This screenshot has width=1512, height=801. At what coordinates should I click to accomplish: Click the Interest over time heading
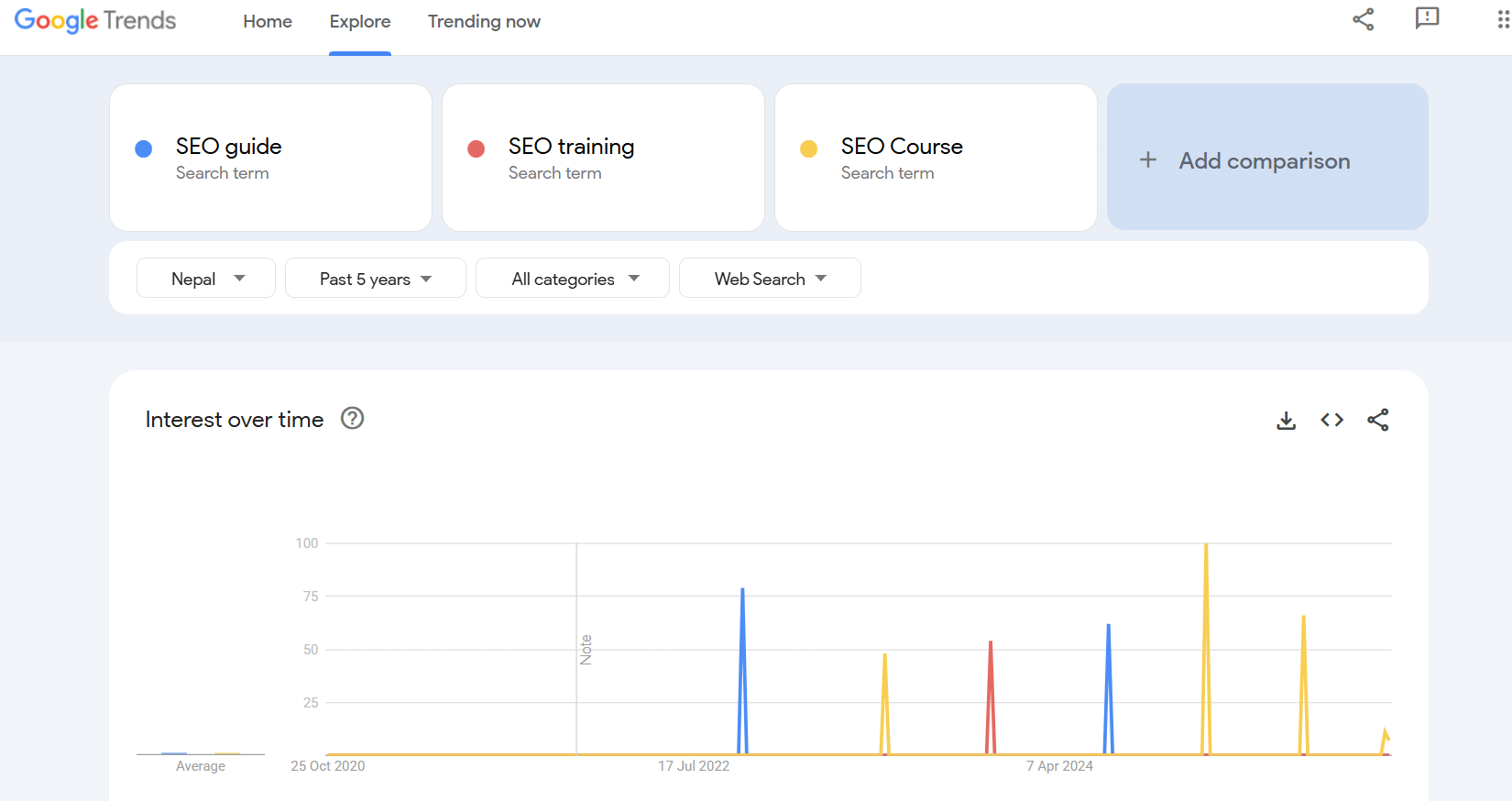coord(235,419)
